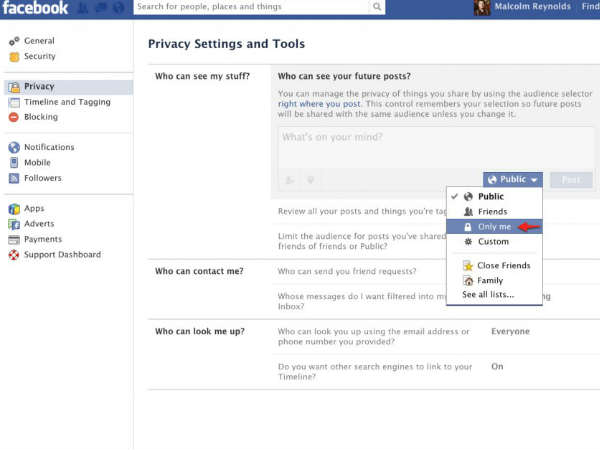Click the Notifications globe icon
This screenshot has height=450, width=600.
tap(14, 147)
